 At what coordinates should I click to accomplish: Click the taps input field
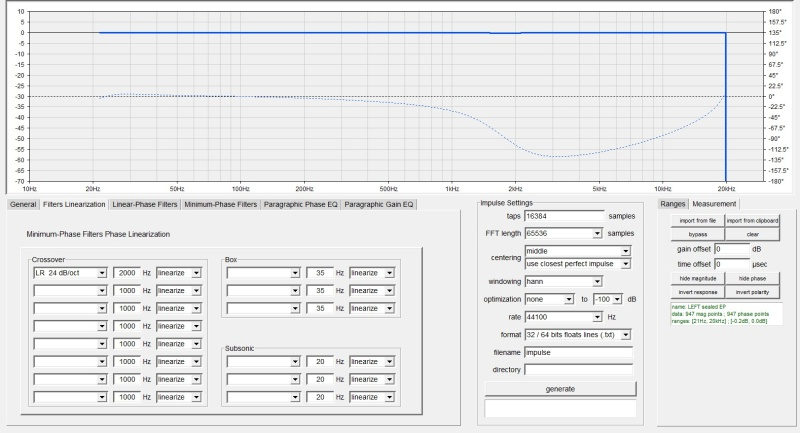point(564,215)
